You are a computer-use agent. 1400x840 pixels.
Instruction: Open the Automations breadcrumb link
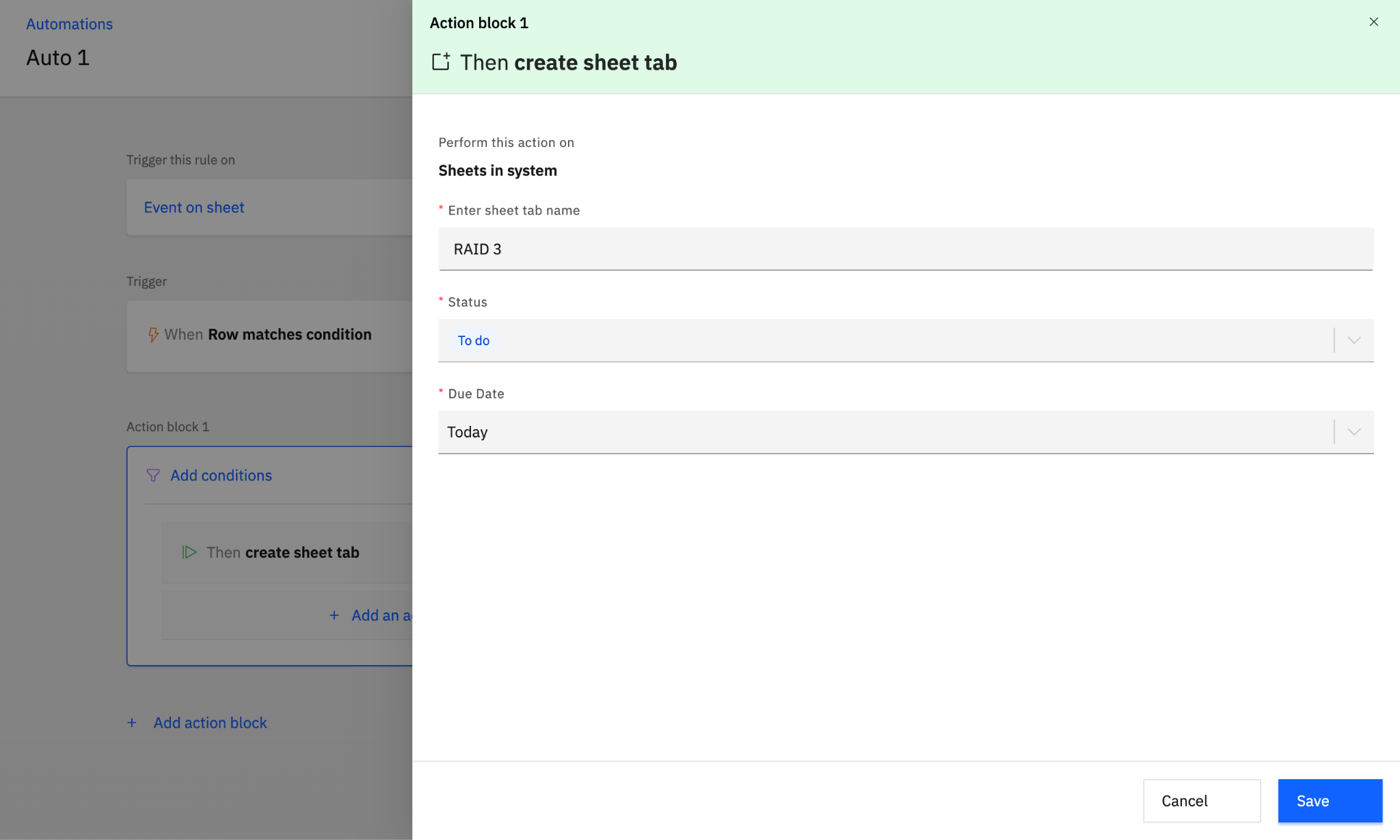point(69,24)
